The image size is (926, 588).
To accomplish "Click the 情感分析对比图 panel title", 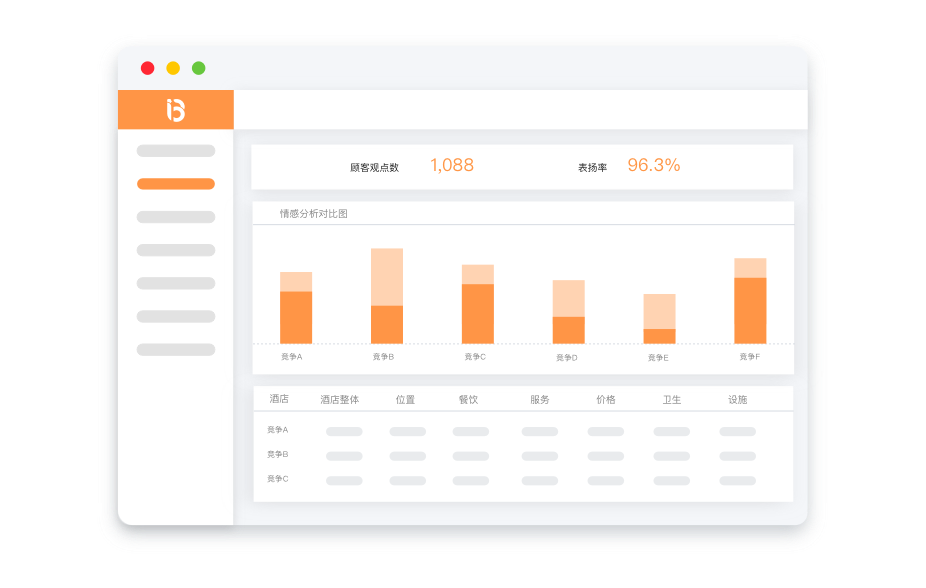I will click(x=313, y=213).
